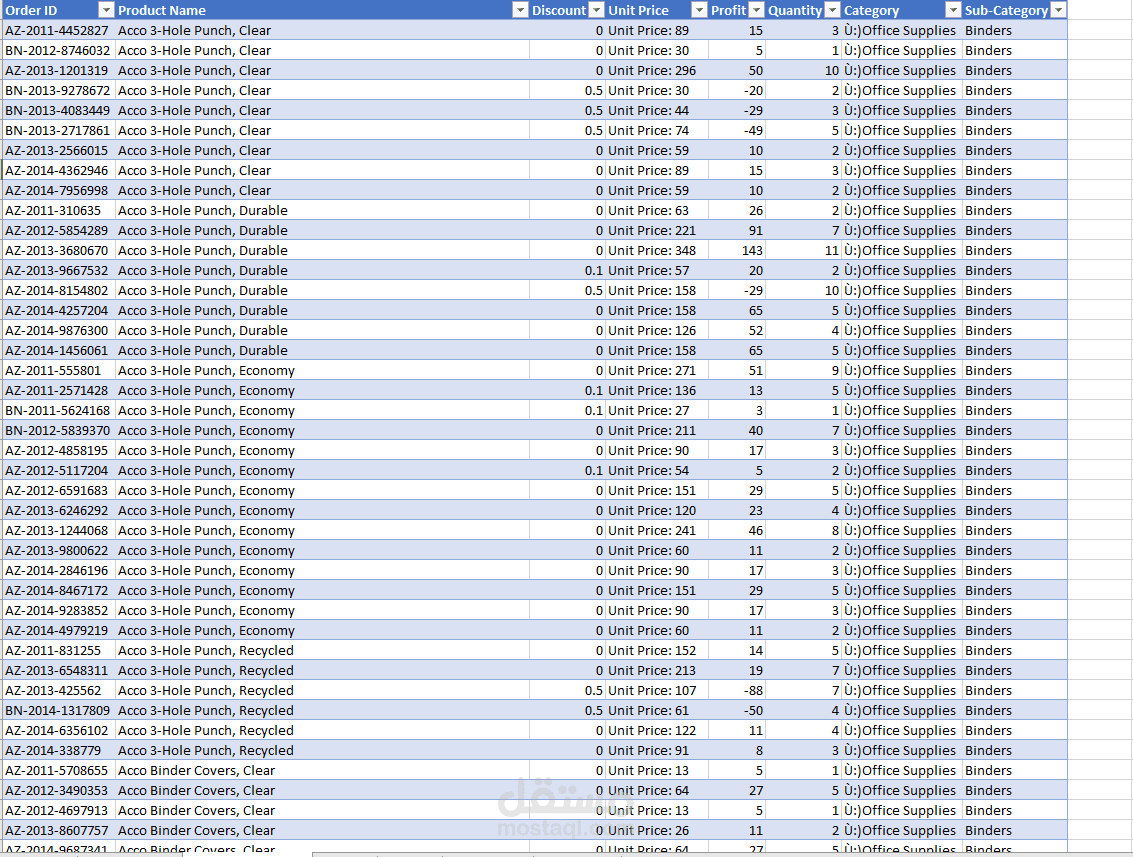This screenshot has width=1133, height=857.
Task: Open the Quantity column filter dropdown
Action: point(832,10)
